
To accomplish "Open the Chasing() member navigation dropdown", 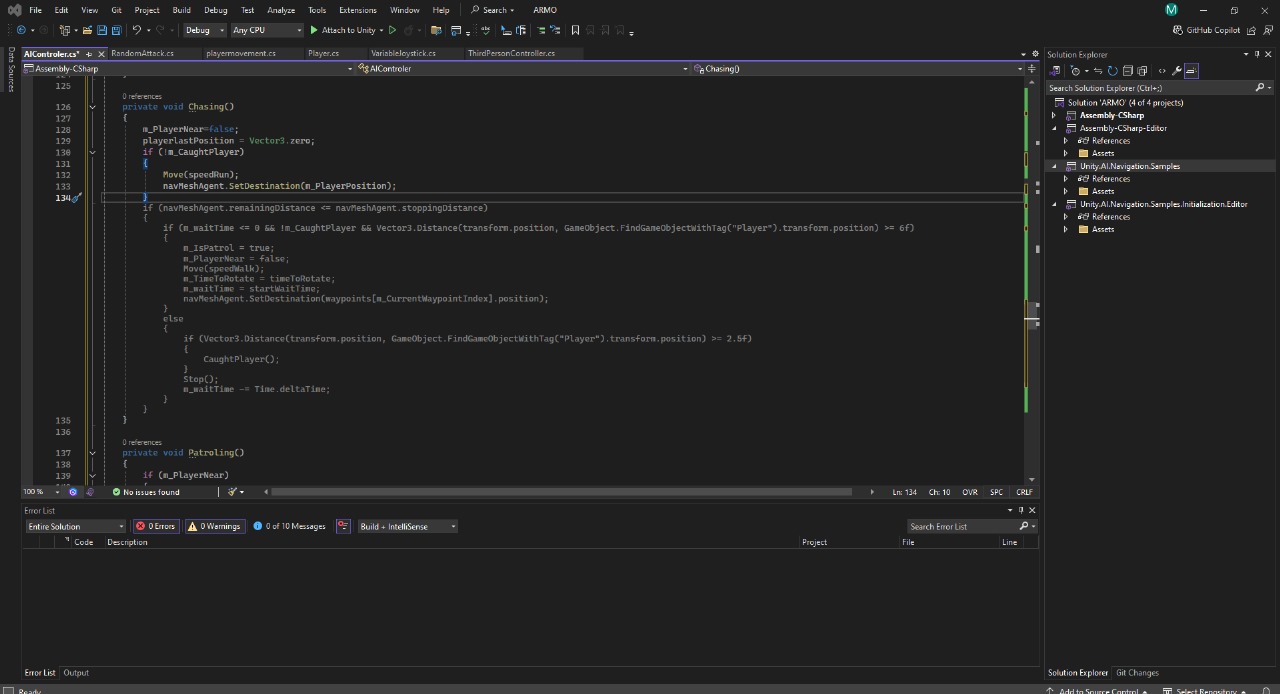I will [x=860, y=69].
